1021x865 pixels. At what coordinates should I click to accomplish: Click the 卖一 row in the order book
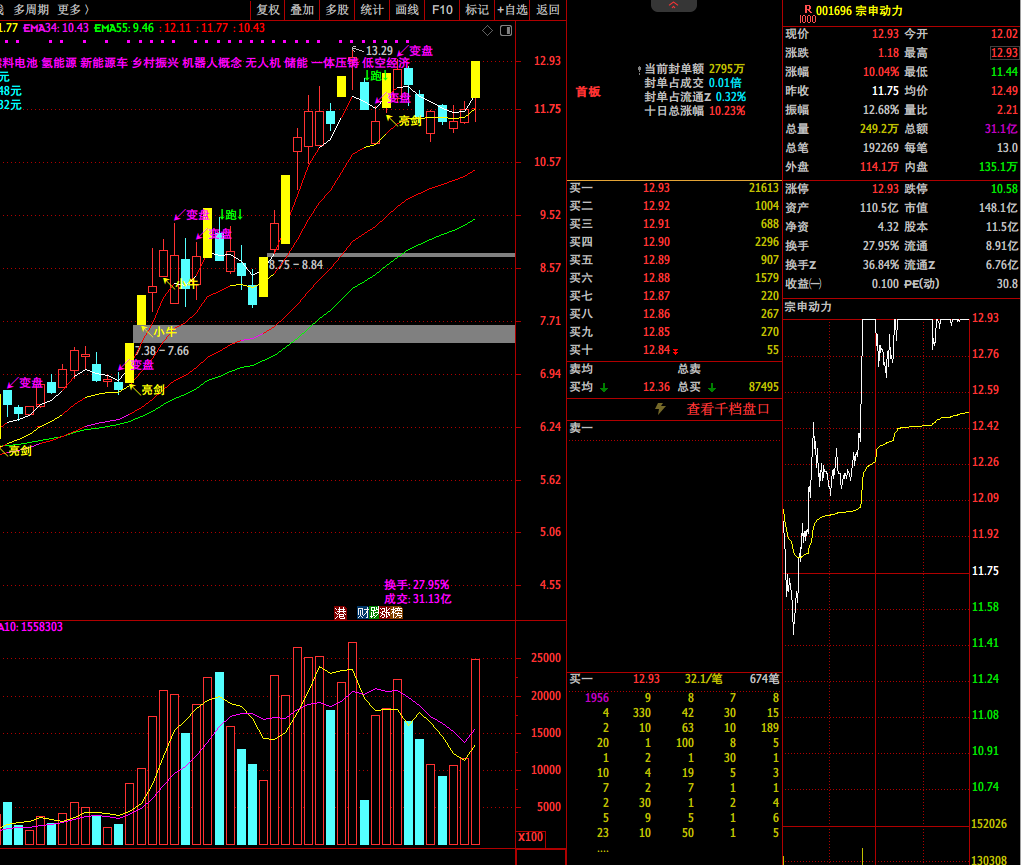(674, 428)
